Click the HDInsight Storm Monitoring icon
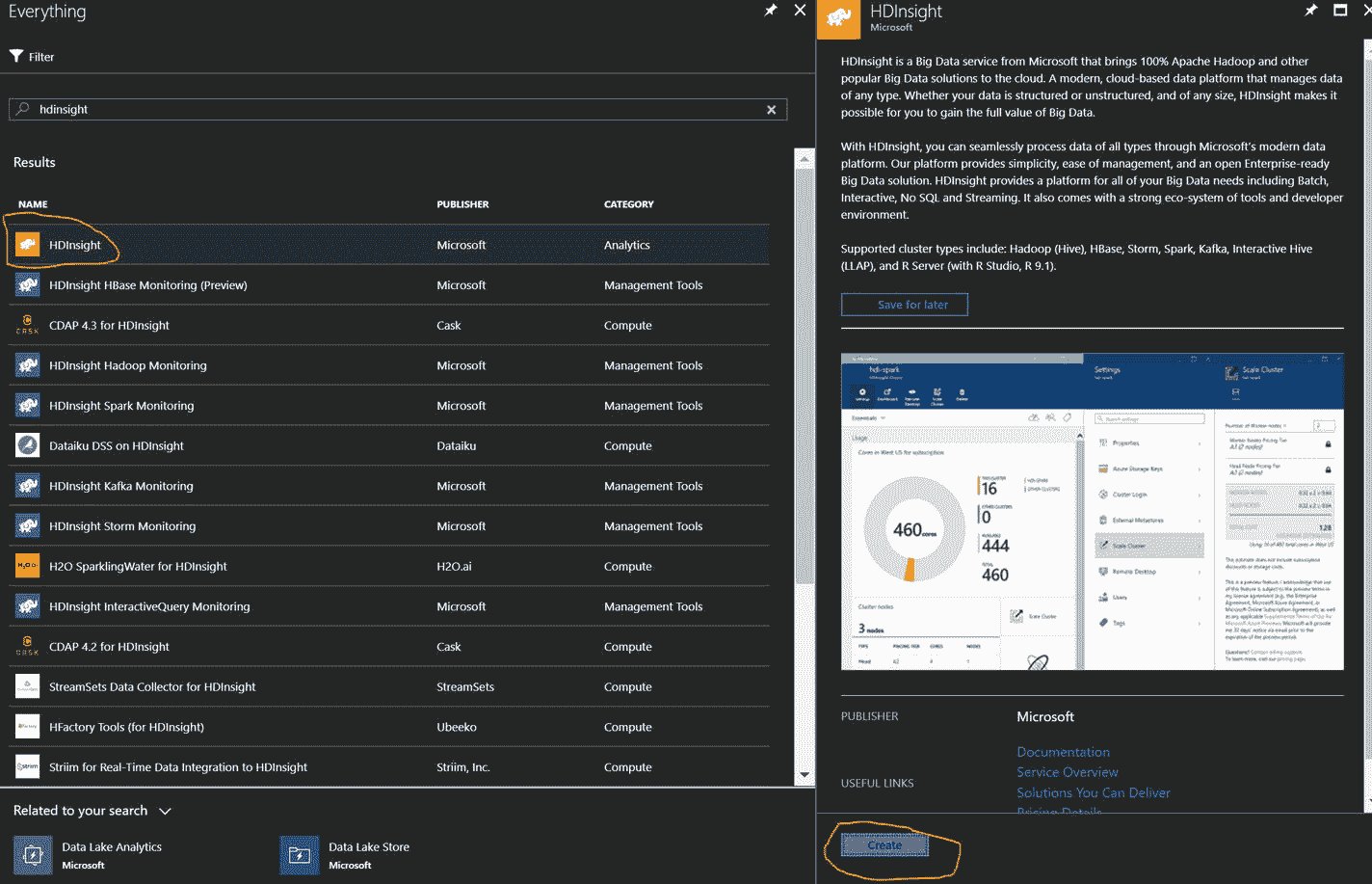The image size is (1372, 884). [28, 526]
